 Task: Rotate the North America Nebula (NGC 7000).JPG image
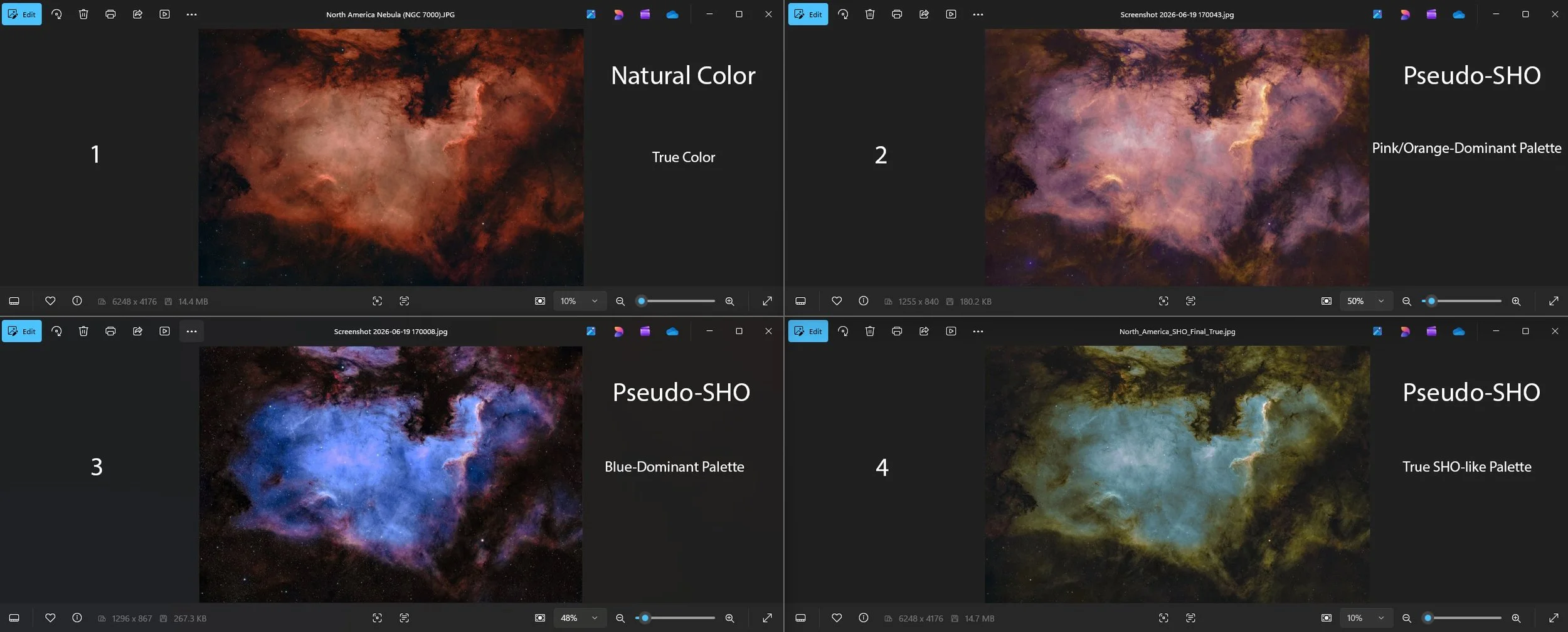(x=56, y=14)
